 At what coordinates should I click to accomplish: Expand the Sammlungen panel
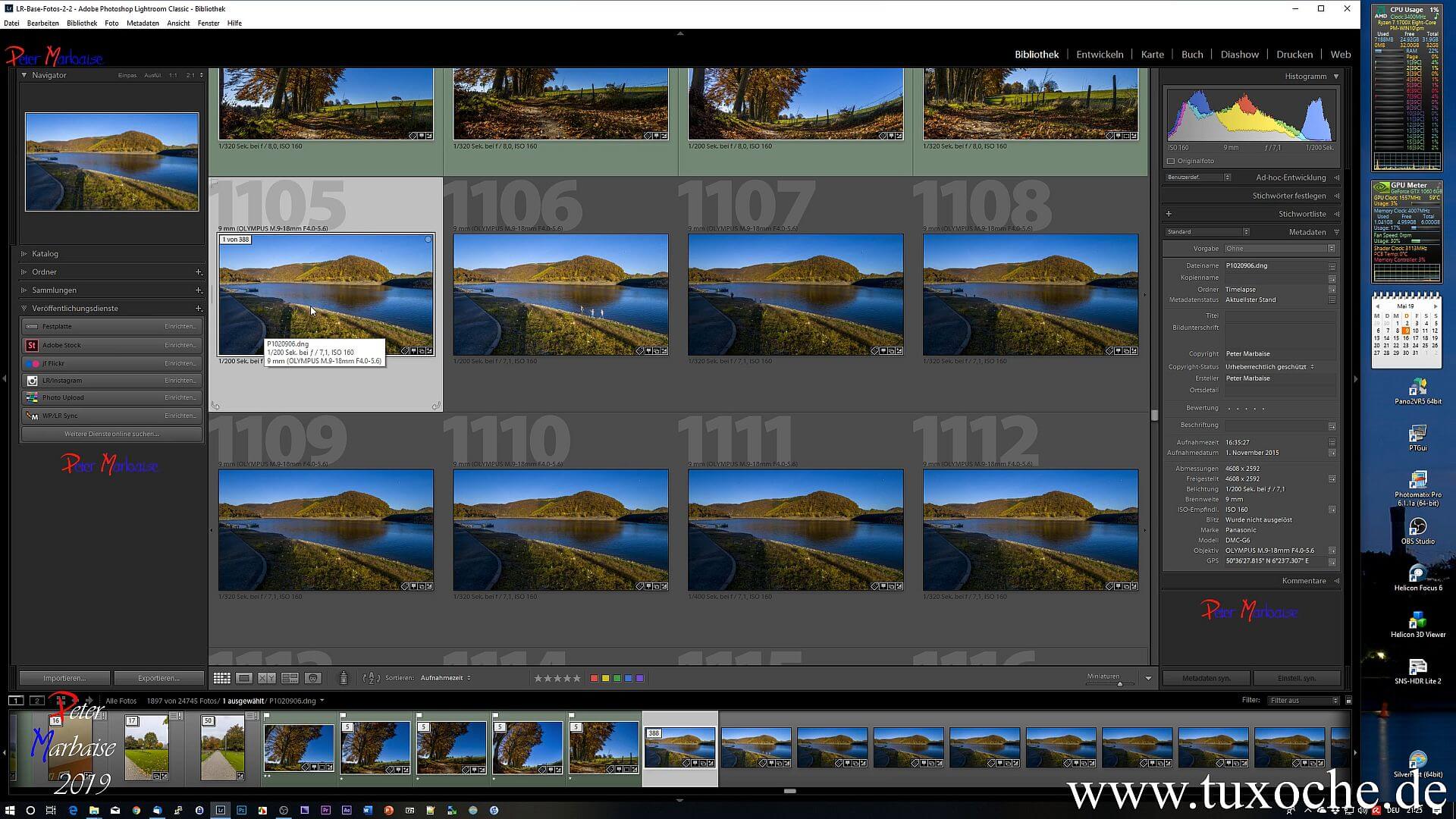click(24, 290)
